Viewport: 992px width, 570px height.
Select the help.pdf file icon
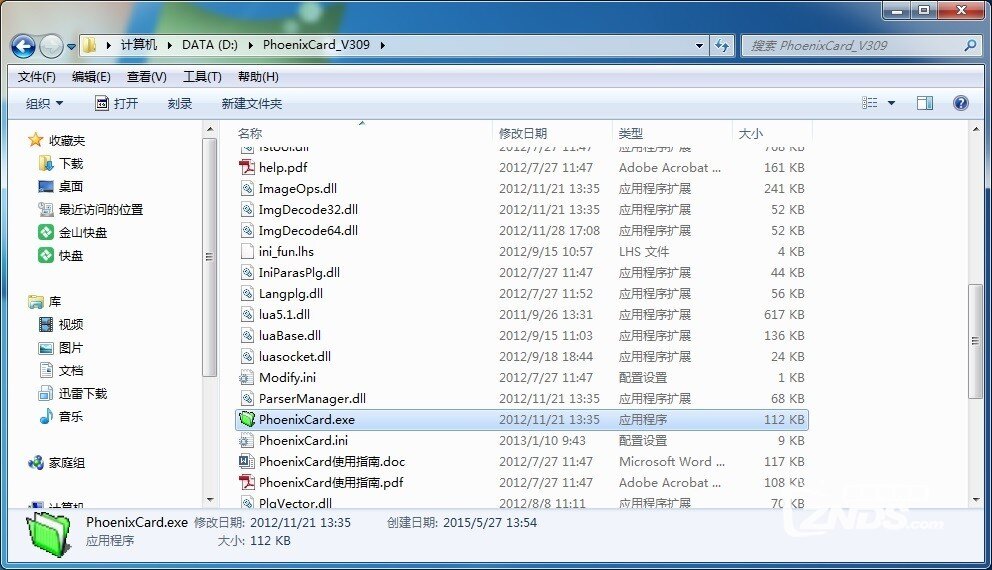pos(247,168)
